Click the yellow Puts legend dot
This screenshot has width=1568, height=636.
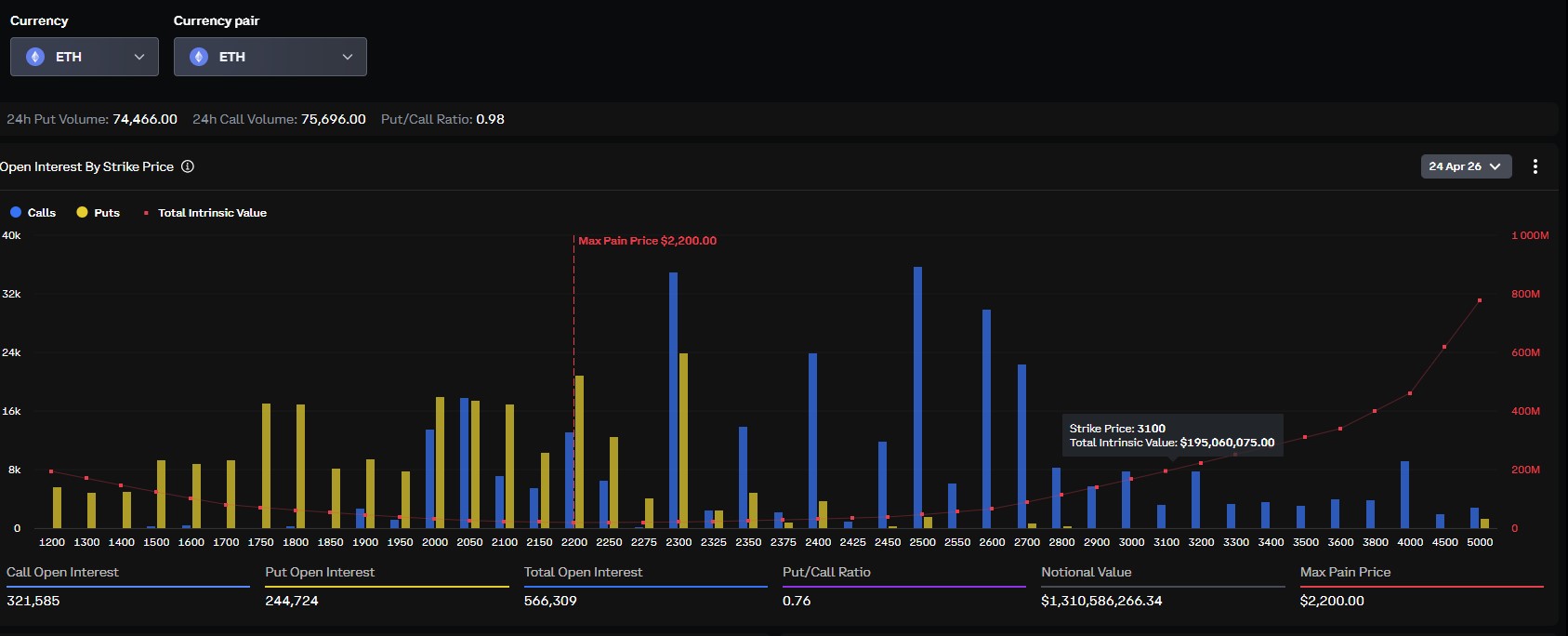coord(82,212)
